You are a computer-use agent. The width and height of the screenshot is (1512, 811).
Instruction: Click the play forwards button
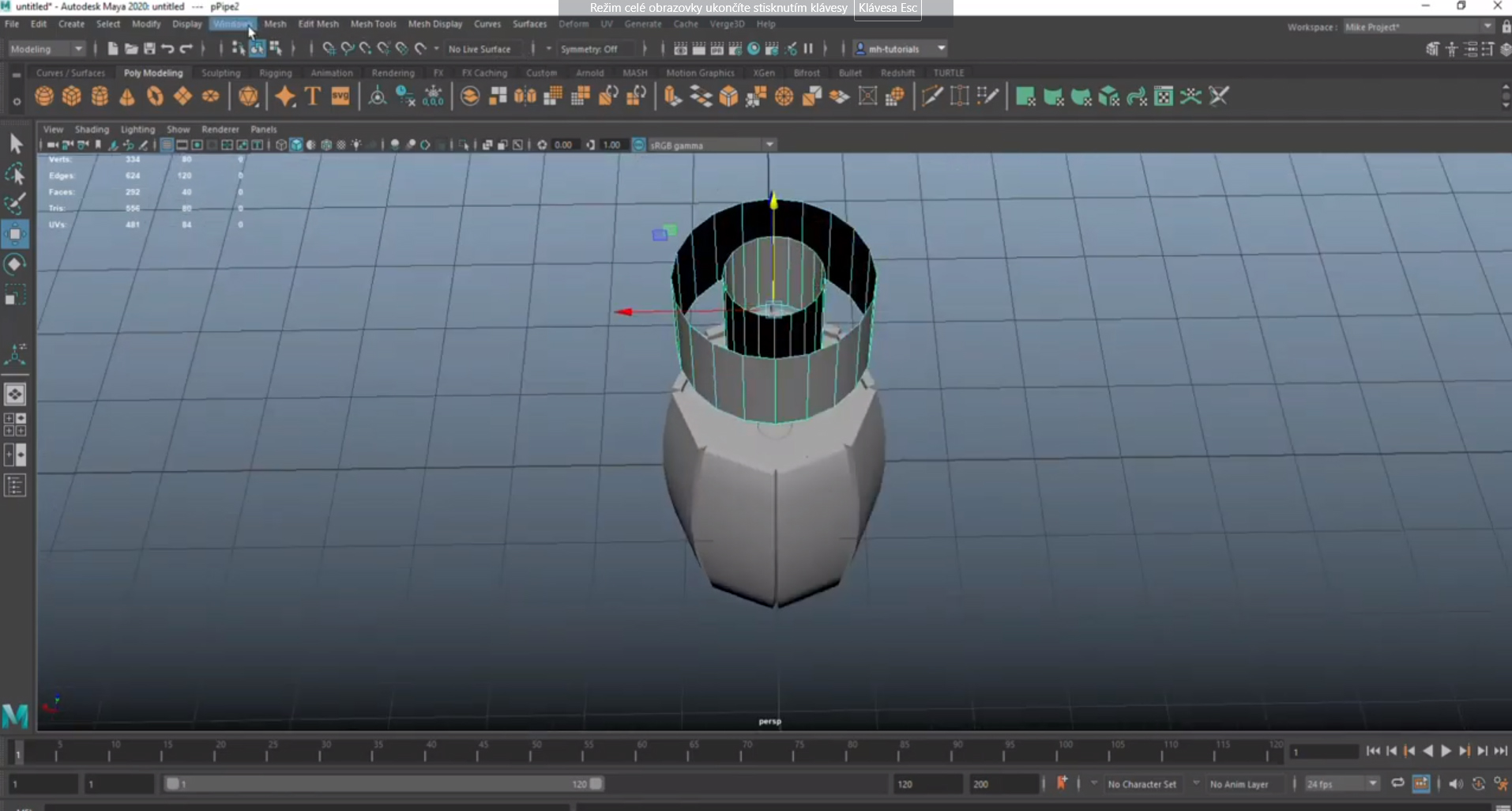[x=1446, y=751]
